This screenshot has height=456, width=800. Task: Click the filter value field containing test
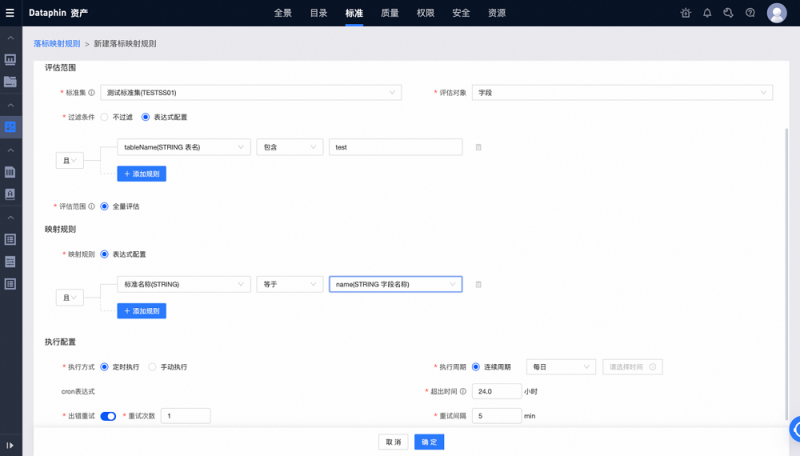pyautogui.click(x=395, y=147)
